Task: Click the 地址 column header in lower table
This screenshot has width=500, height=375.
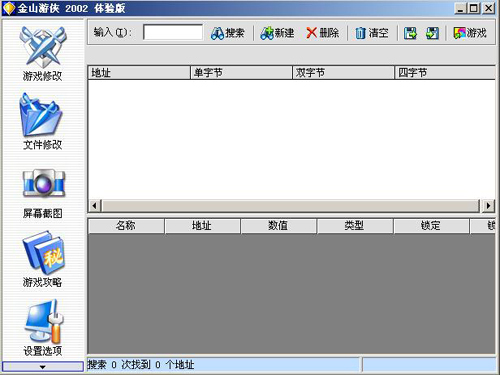Action: 202,226
